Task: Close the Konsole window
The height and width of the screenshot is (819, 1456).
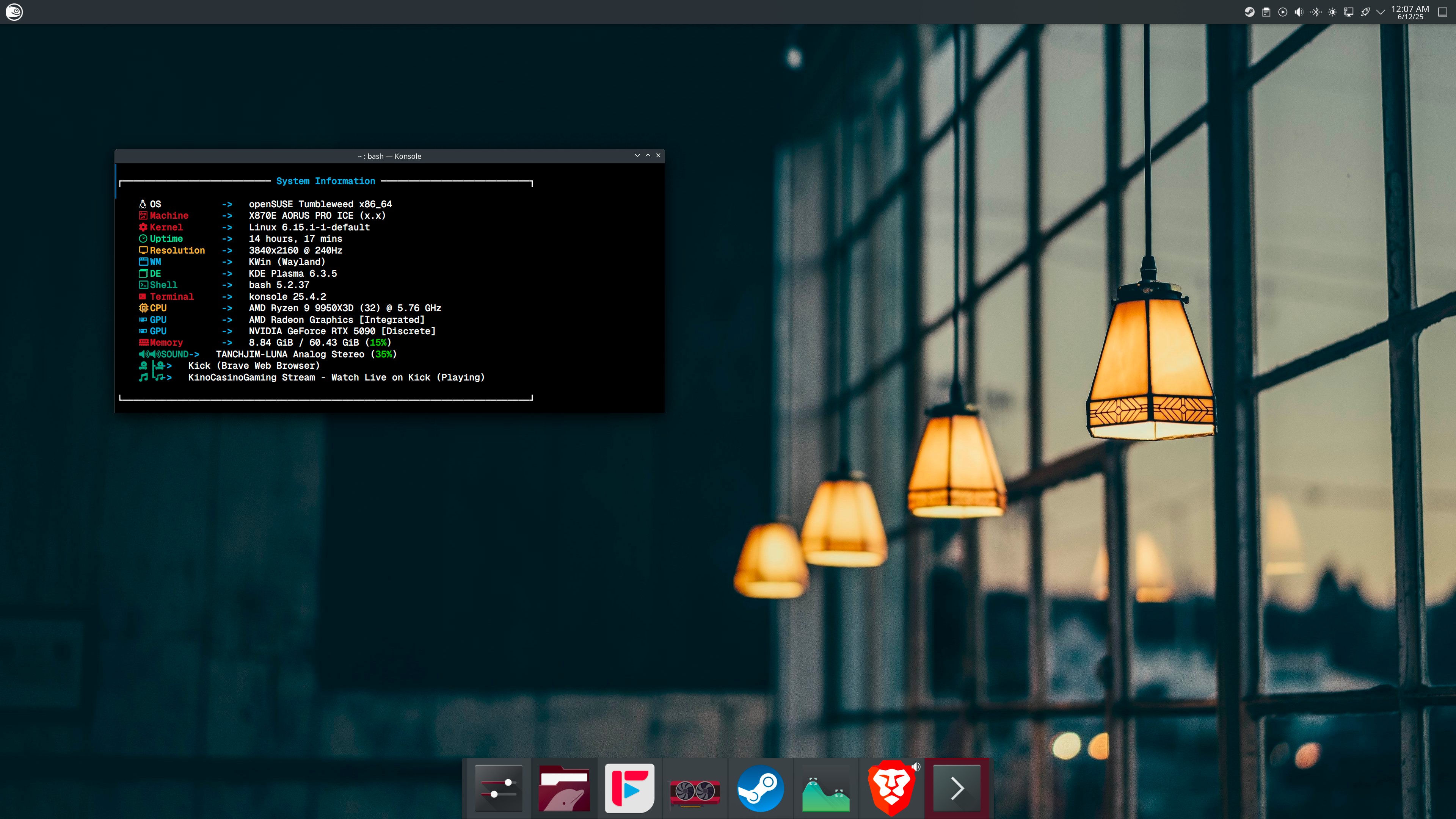Action: (659, 155)
